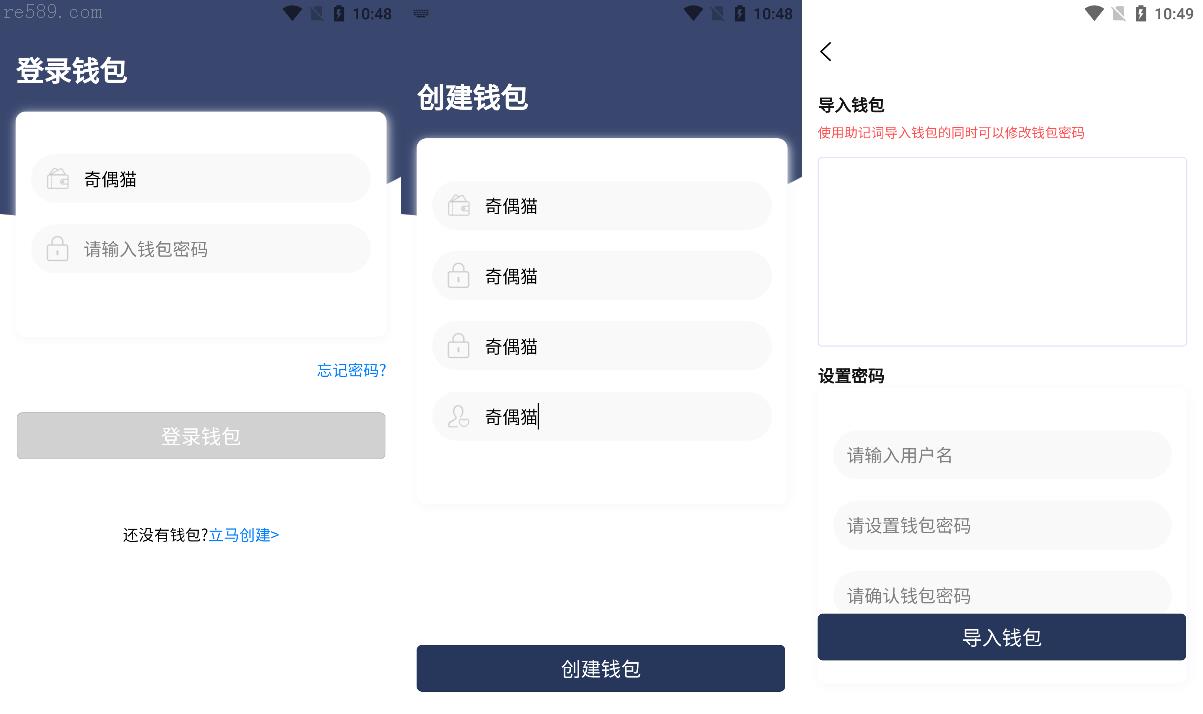Tap the Wi-Fi icon in the right status bar

[1094, 13]
